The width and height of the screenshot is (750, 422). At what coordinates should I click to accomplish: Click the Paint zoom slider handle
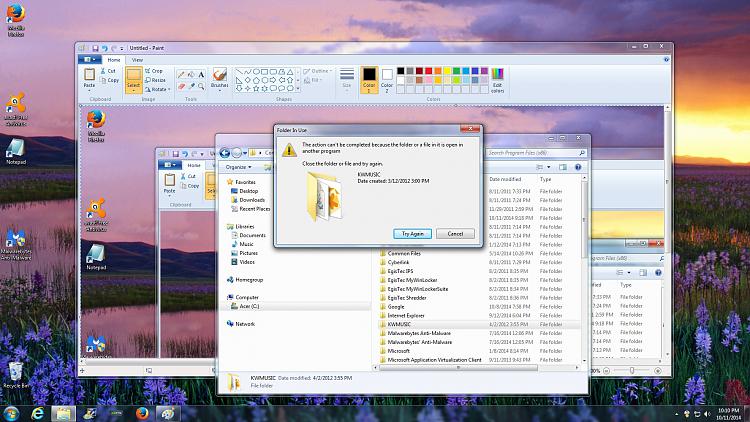click(632, 370)
